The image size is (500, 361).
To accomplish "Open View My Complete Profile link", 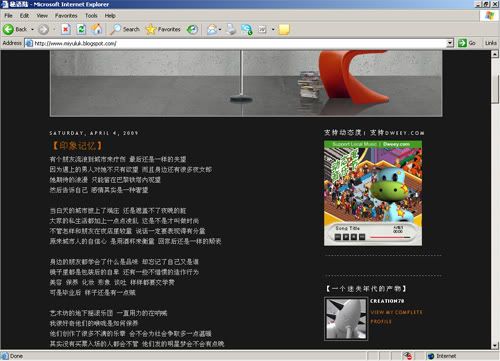I will tap(396, 317).
